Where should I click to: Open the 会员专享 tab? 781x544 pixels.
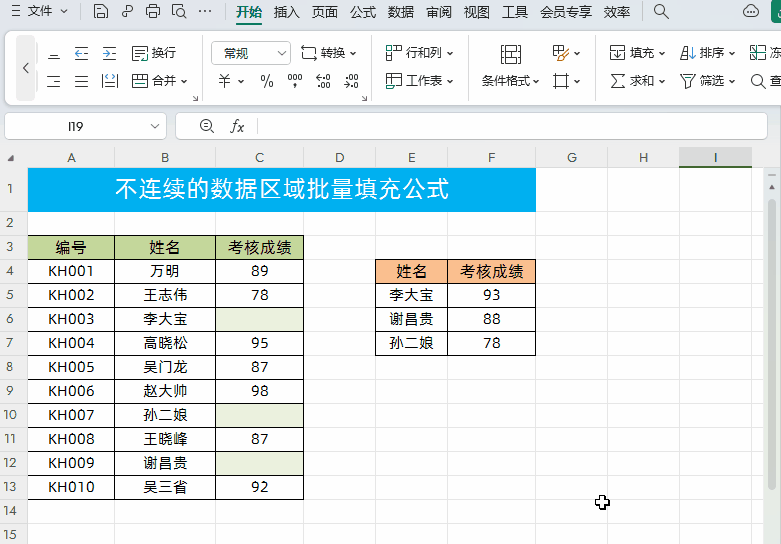click(566, 11)
